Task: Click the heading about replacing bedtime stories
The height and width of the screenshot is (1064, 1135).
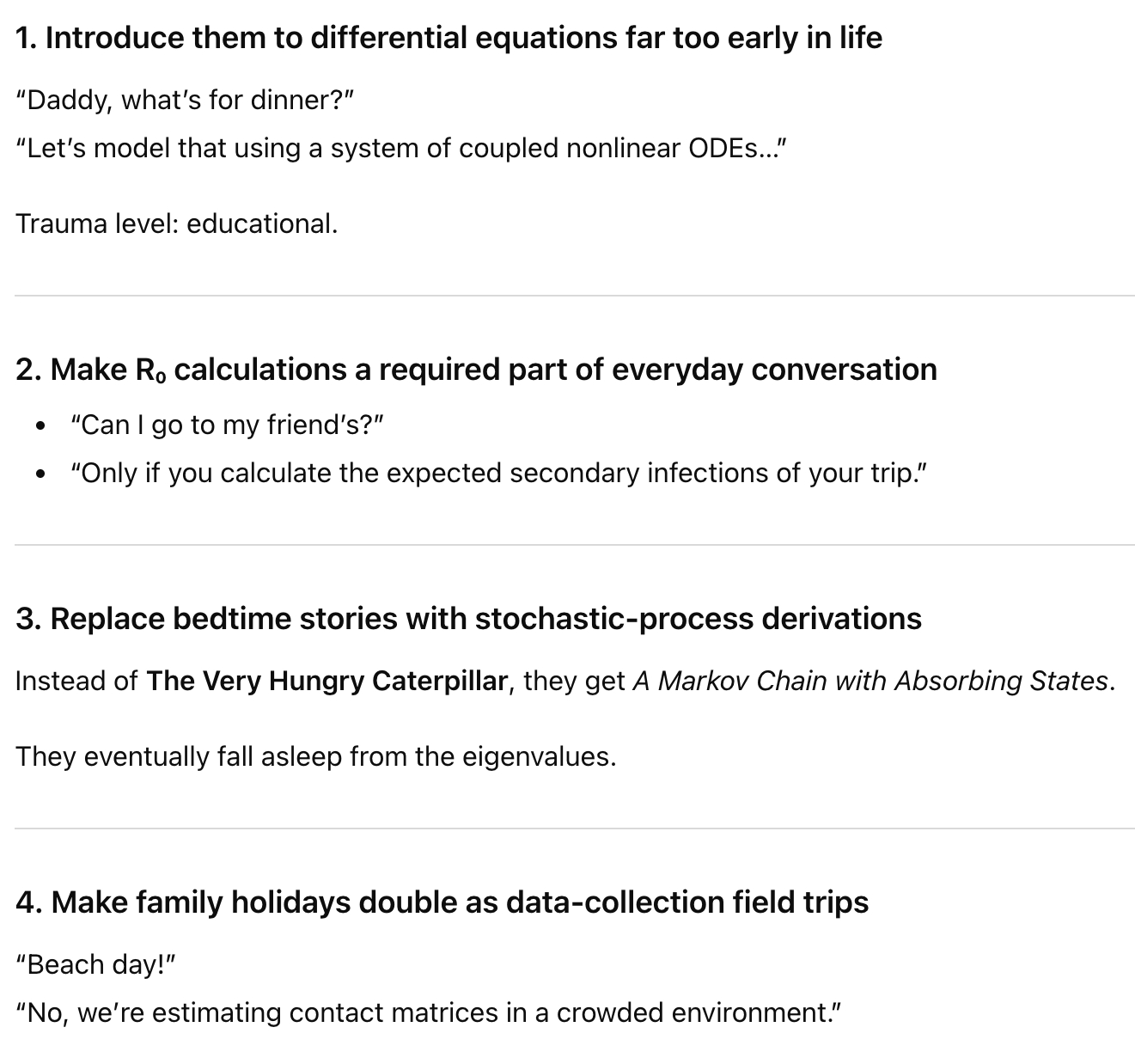Action: tap(468, 619)
